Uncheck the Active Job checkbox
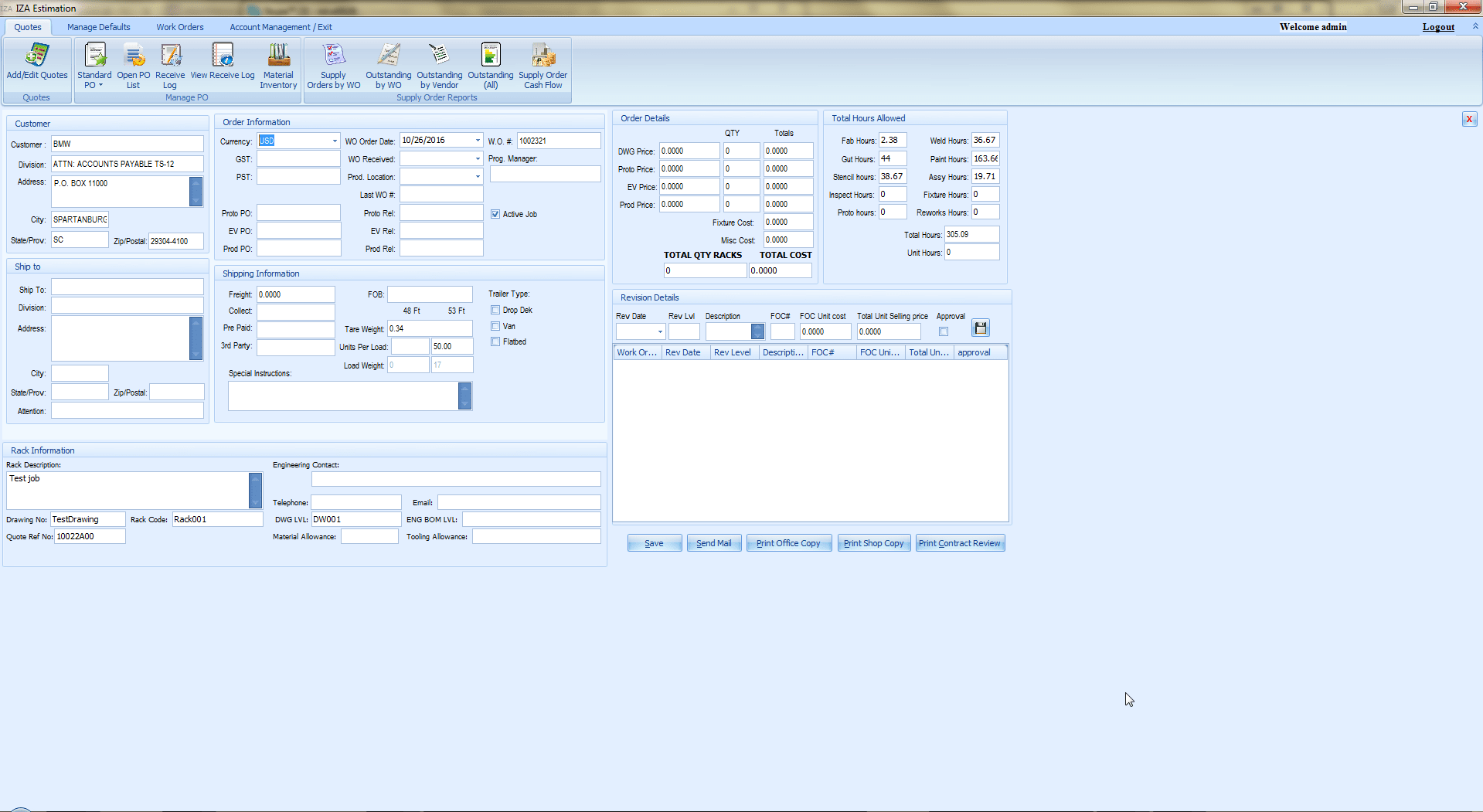Viewport: 1483px width, 812px height. click(x=495, y=214)
